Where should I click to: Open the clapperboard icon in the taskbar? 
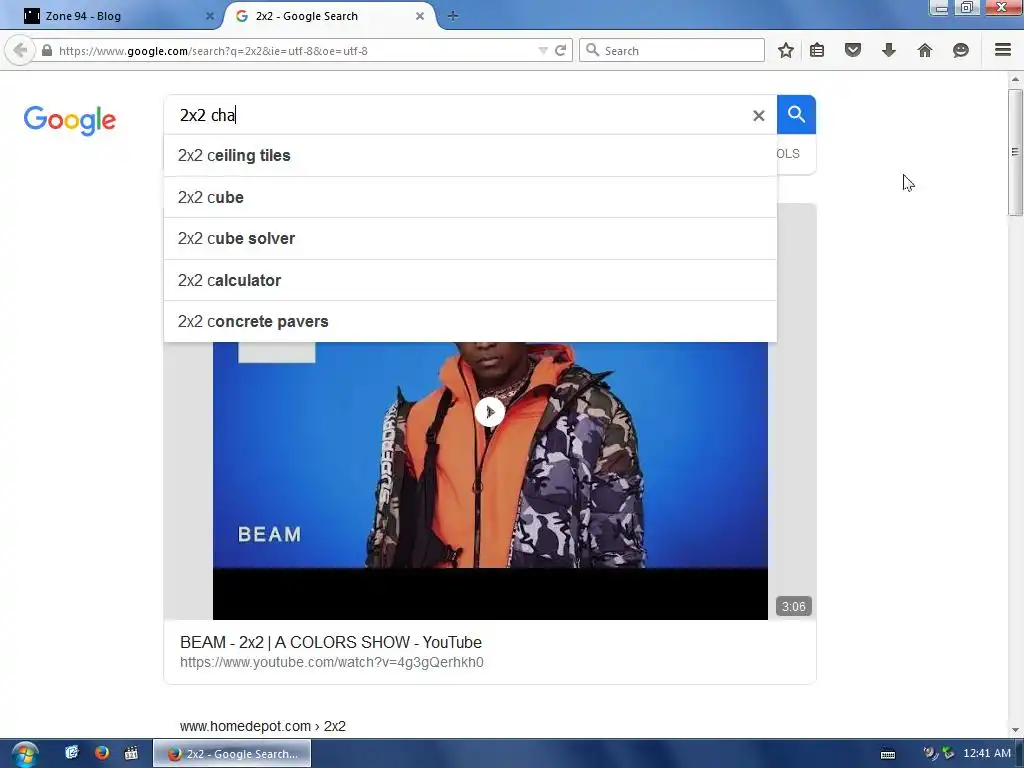(131, 753)
